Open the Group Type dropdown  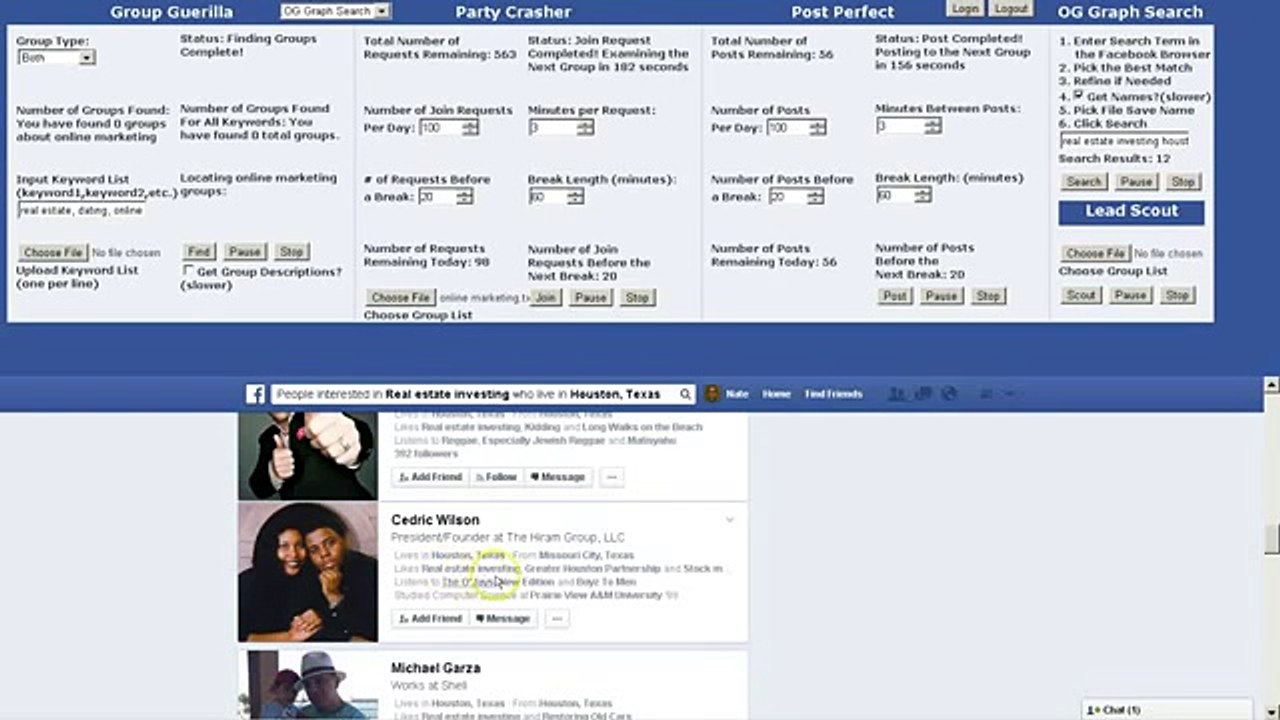57,58
